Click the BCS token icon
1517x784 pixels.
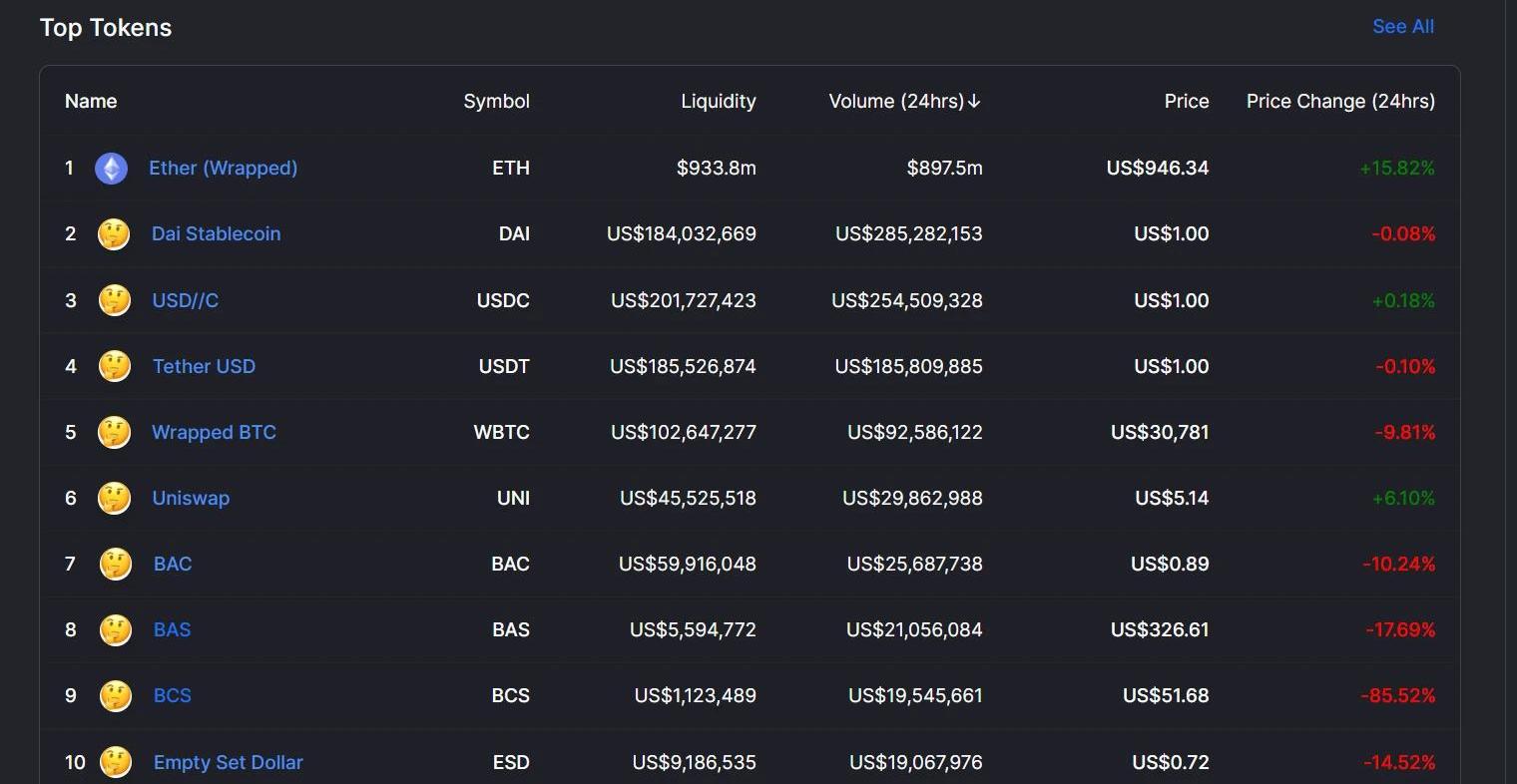pyautogui.click(x=116, y=695)
